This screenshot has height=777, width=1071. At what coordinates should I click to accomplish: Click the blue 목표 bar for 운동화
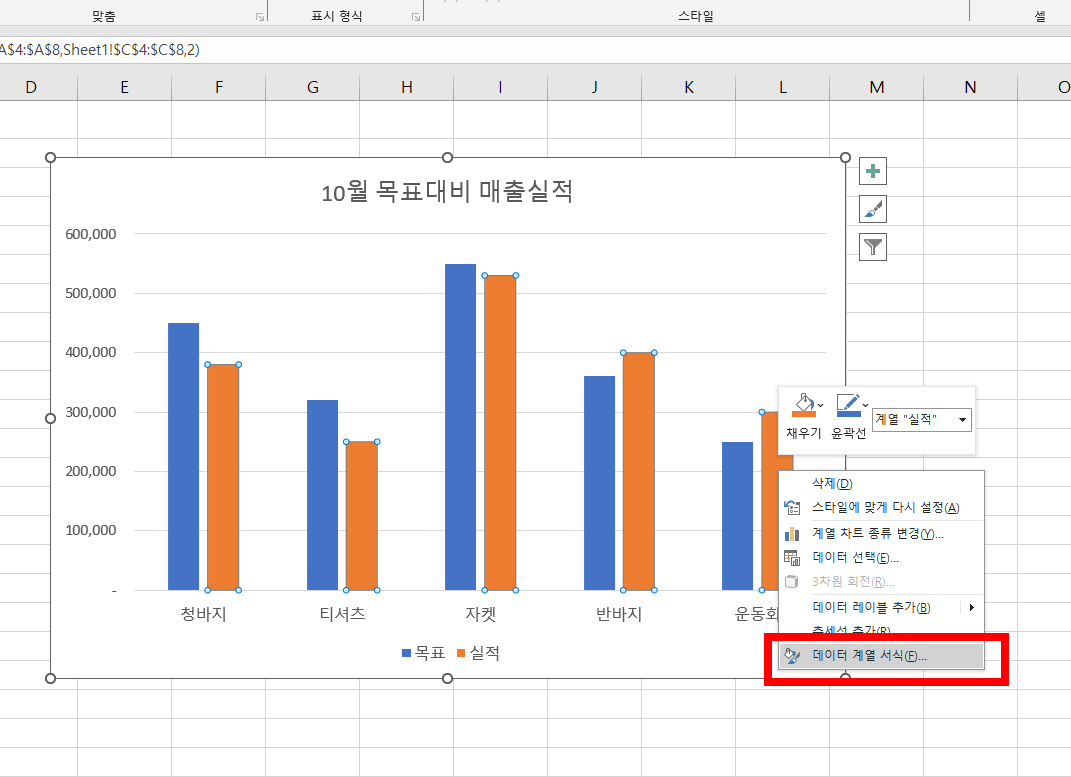[x=737, y=516]
